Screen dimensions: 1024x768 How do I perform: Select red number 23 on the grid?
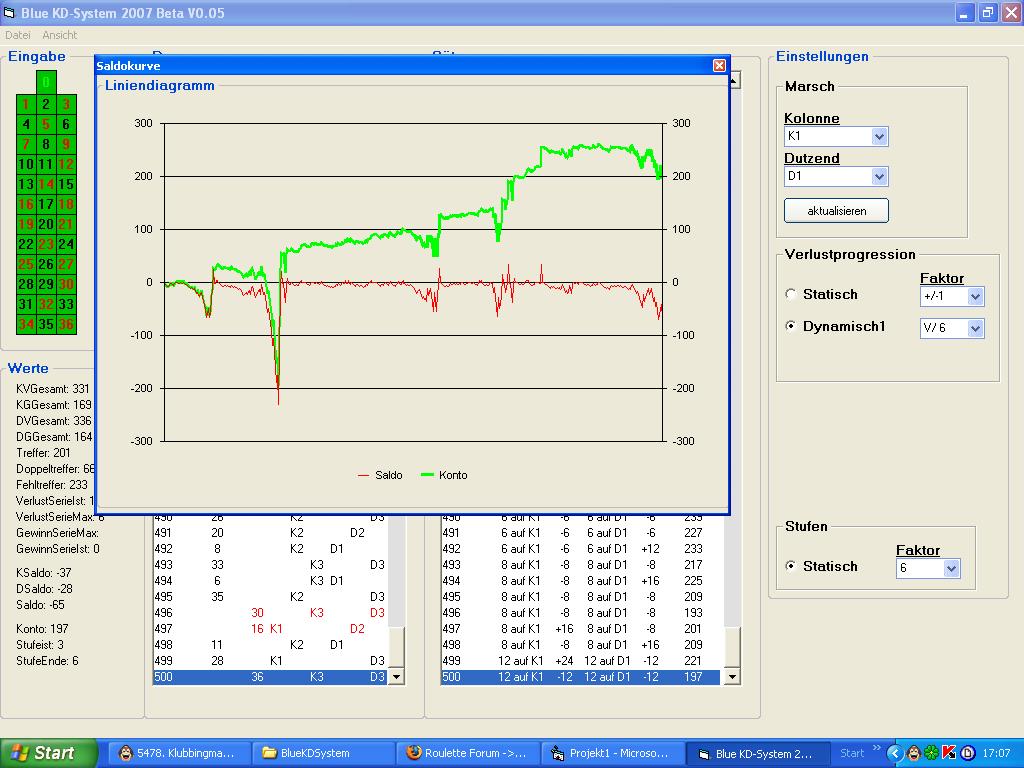pos(46,244)
